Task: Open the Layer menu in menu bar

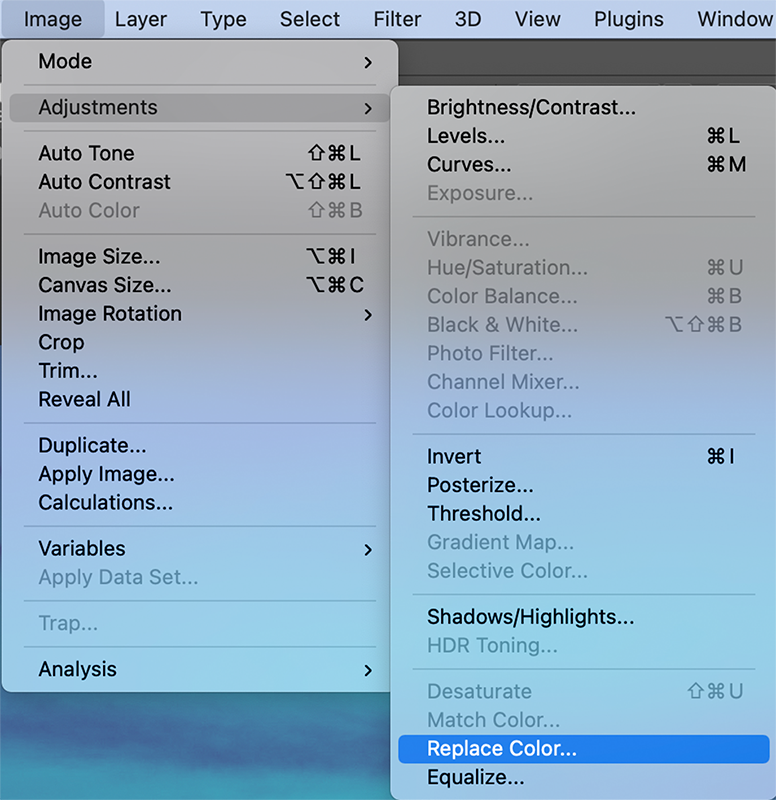Action: coord(140,19)
